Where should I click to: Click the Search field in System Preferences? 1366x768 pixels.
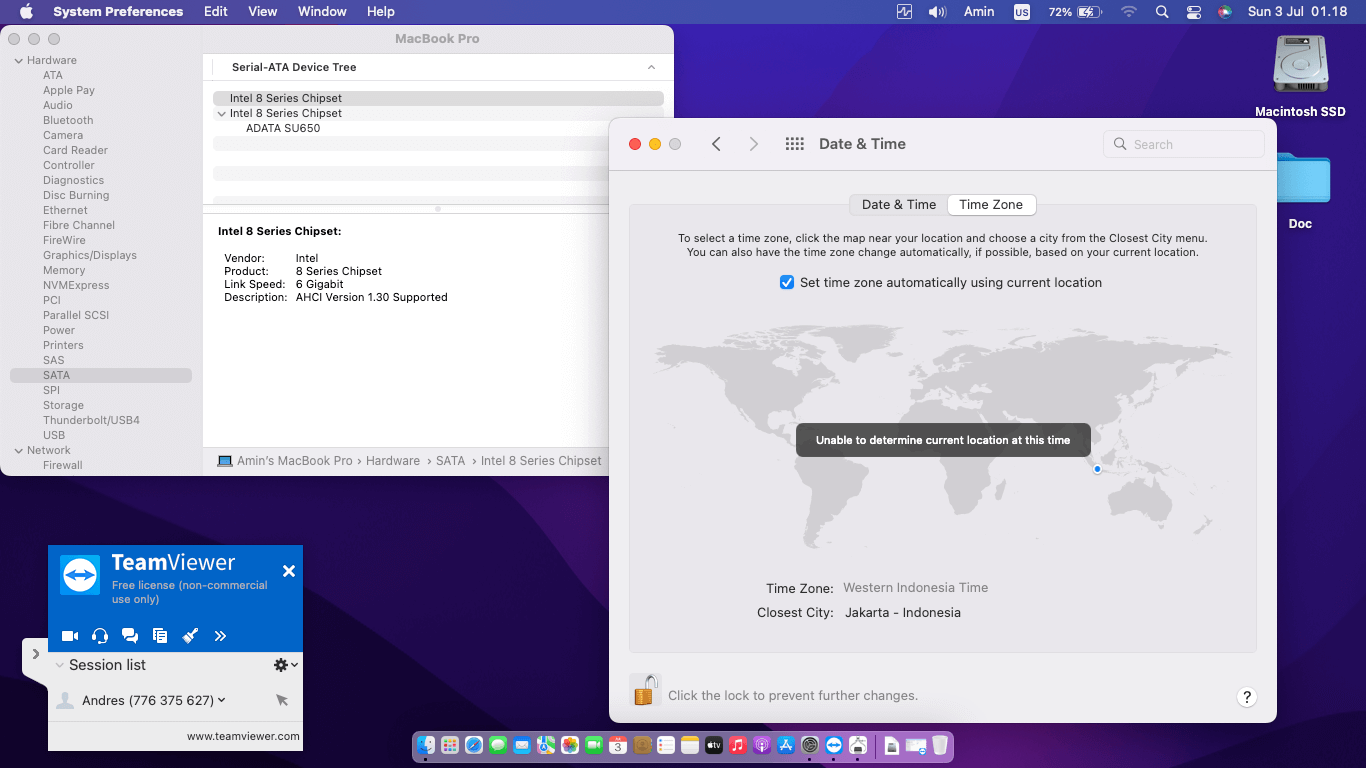1184,144
